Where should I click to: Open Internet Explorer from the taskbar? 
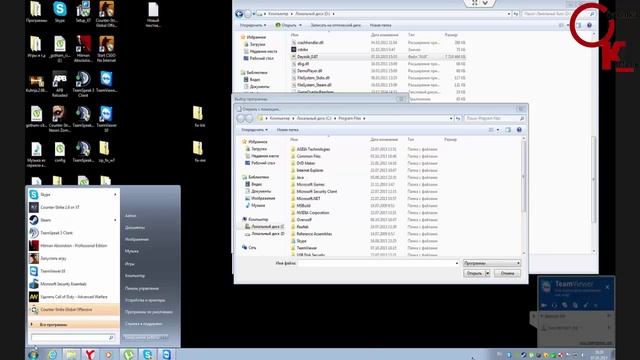(52, 355)
